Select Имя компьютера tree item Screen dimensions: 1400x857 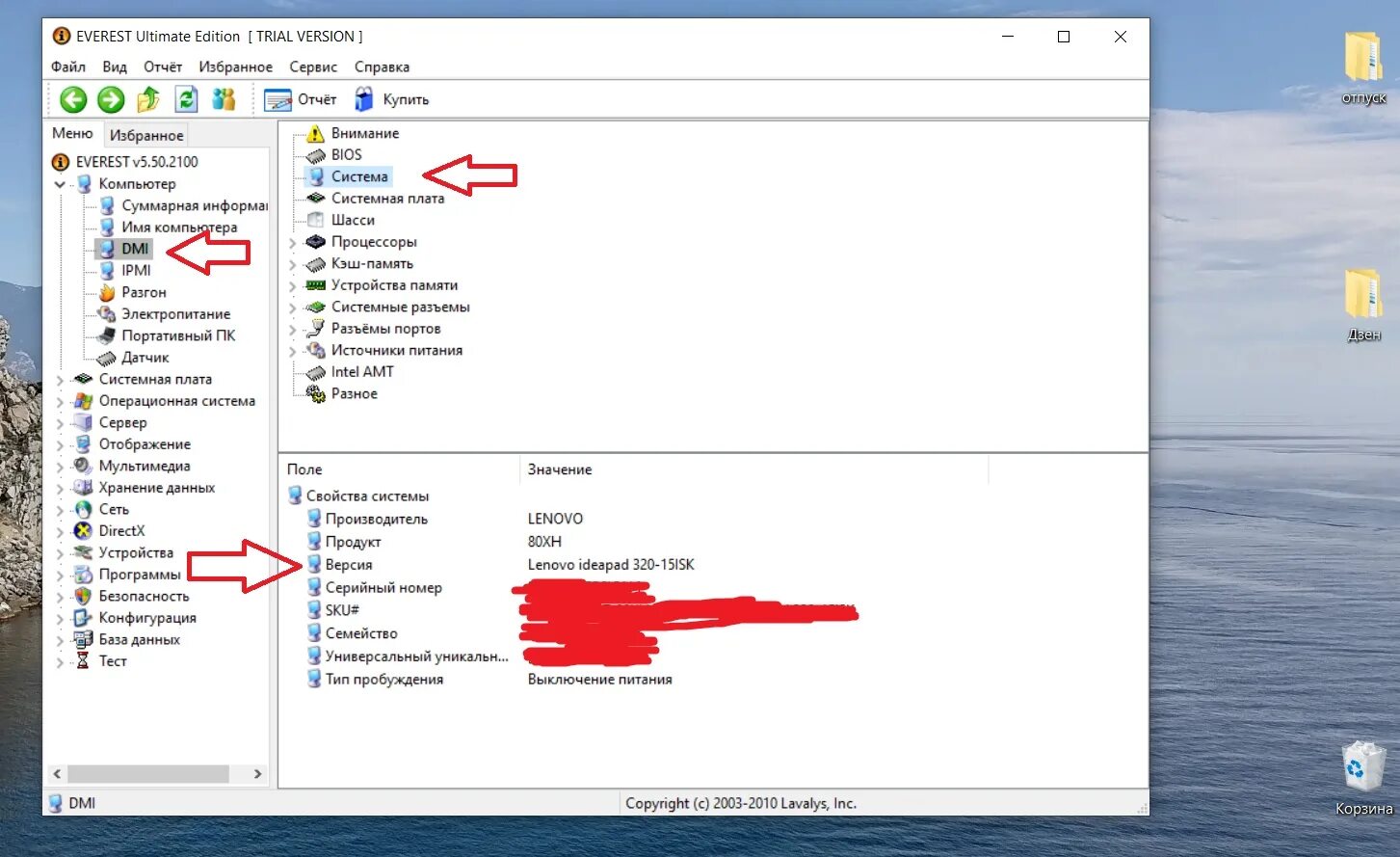pyautogui.click(x=179, y=228)
